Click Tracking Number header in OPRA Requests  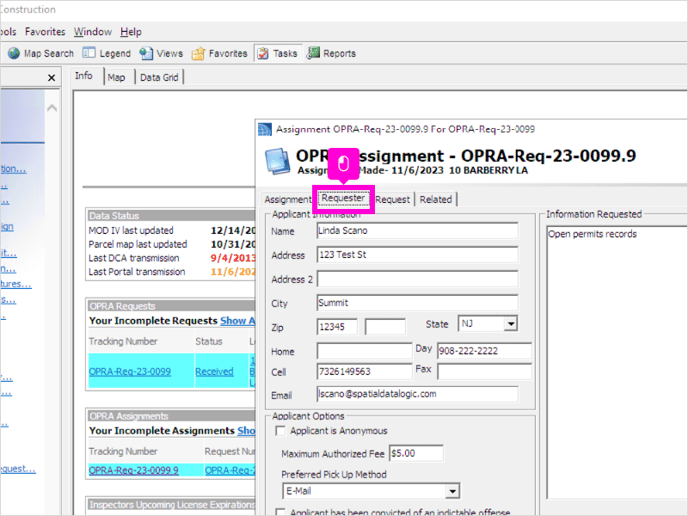[x=123, y=341]
